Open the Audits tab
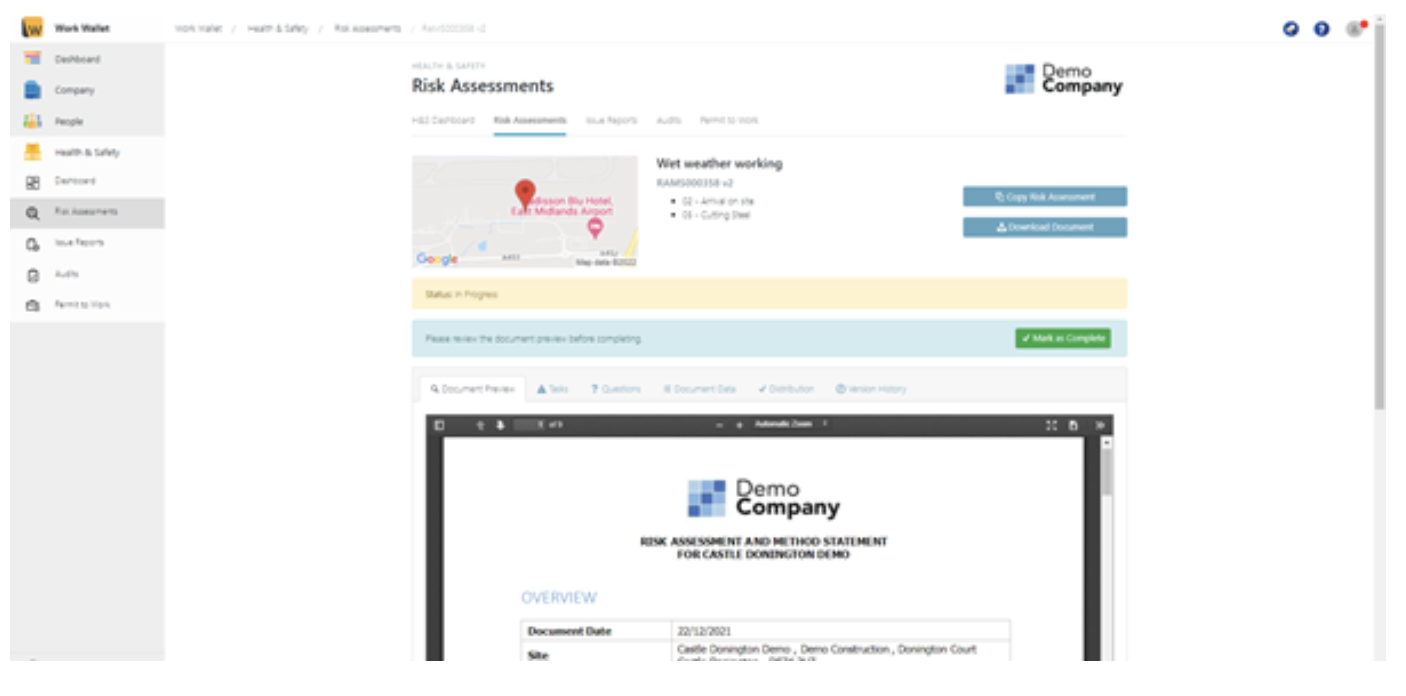The width and height of the screenshot is (1406, 696). click(x=669, y=120)
